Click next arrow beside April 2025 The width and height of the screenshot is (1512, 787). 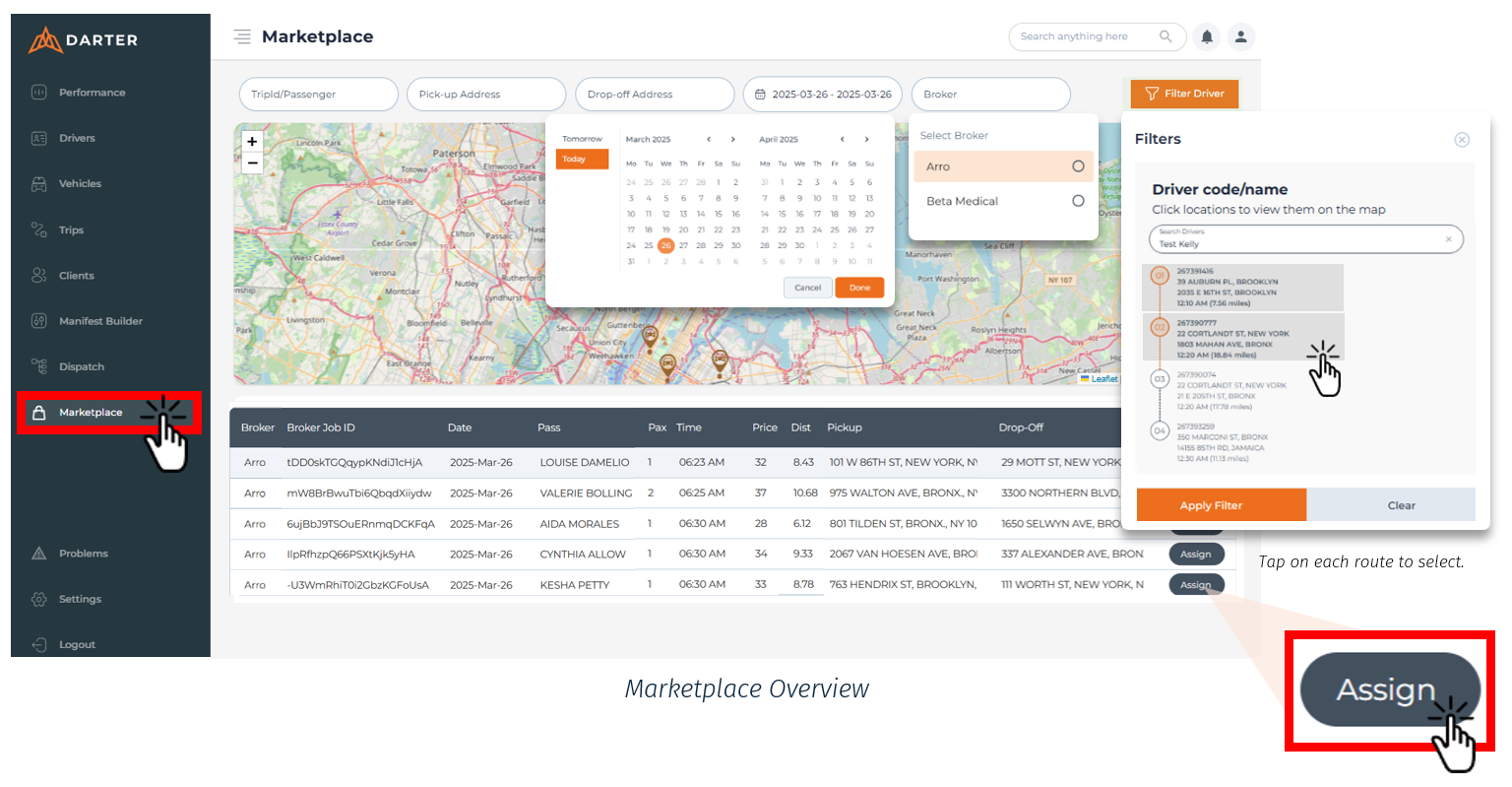tap(866, 139)
